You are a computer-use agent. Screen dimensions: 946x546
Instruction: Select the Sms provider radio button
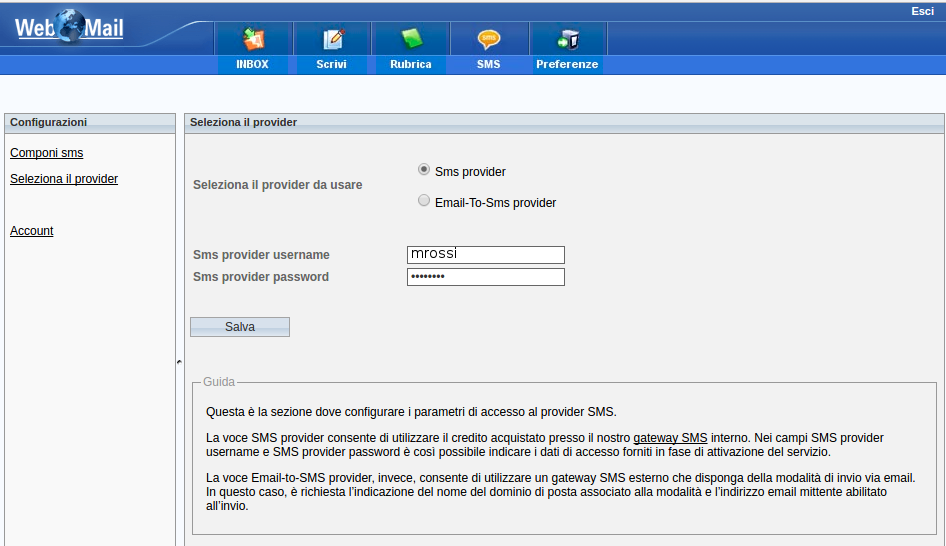[x=424, y=170]
